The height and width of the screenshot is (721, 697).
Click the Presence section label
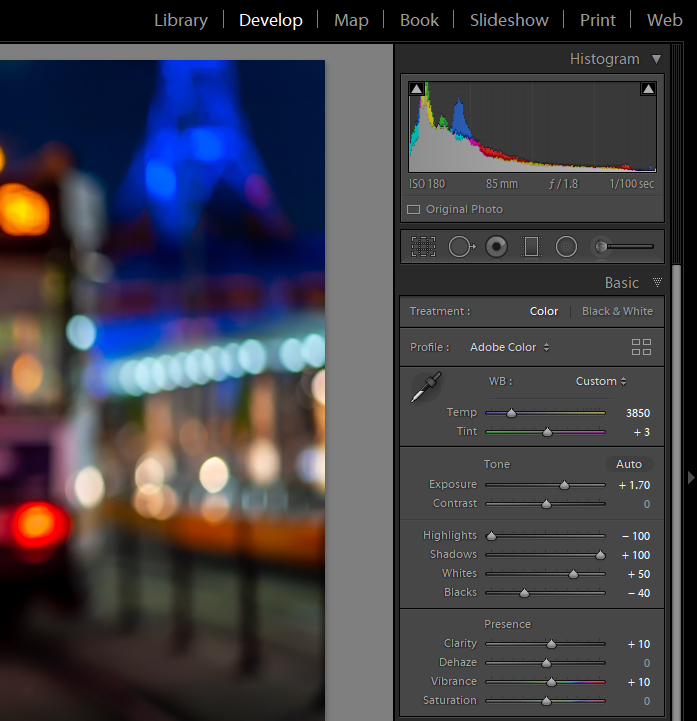click(x=507, y=624)
